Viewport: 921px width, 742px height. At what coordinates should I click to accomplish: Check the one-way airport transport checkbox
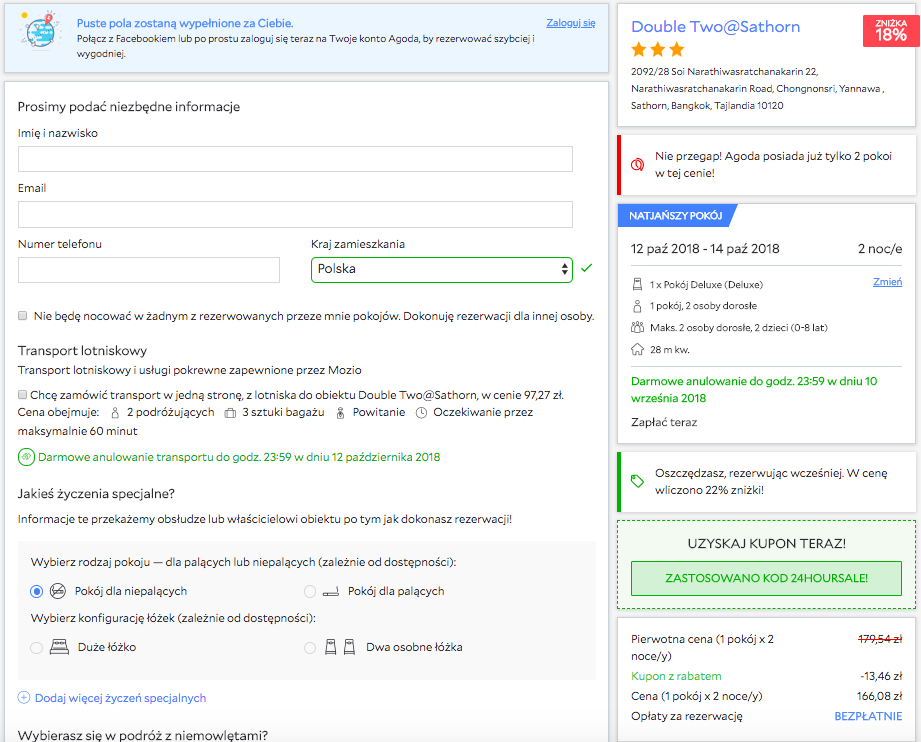click(22, 395)
